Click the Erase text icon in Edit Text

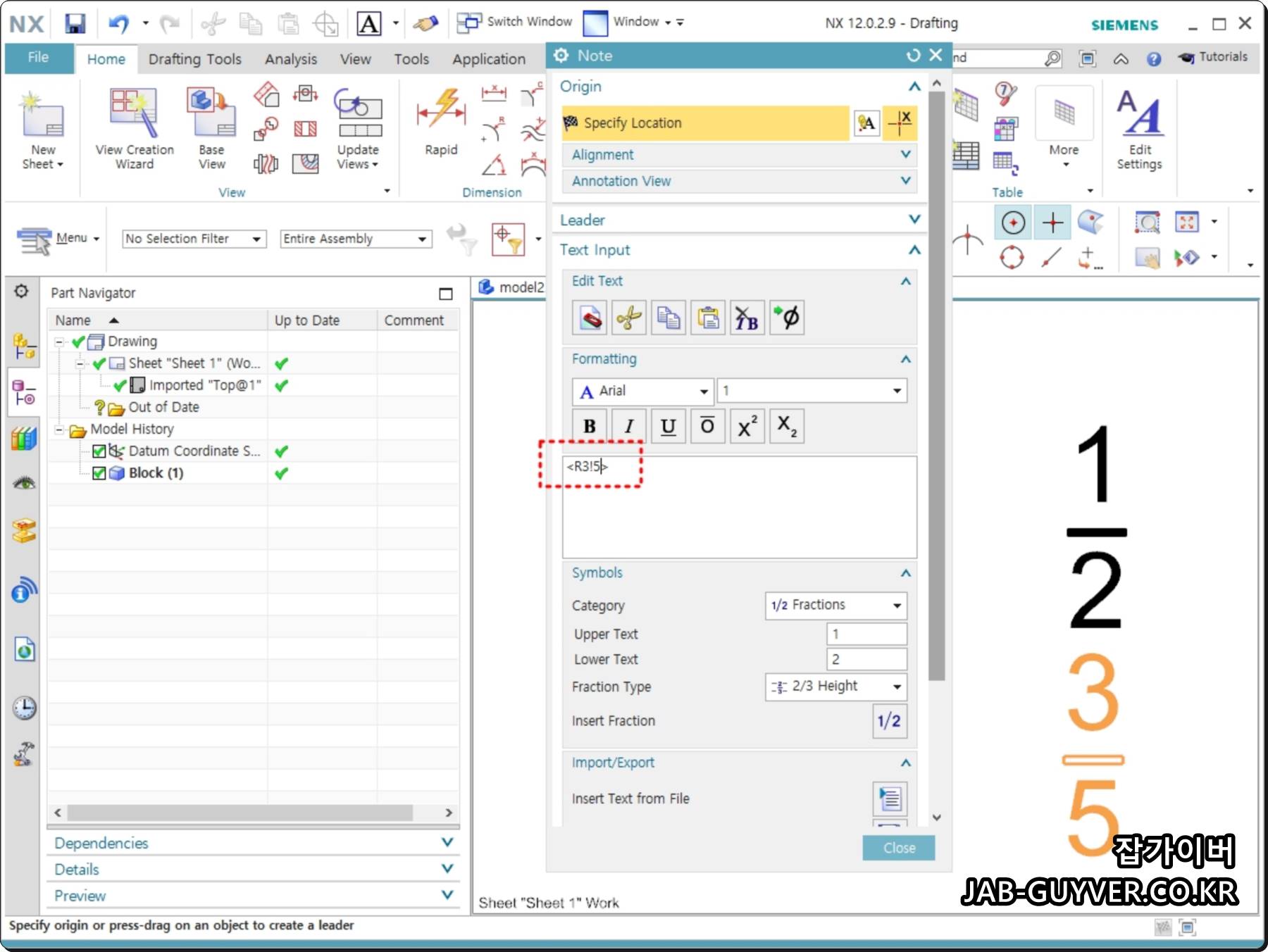(x=590, y=318)
